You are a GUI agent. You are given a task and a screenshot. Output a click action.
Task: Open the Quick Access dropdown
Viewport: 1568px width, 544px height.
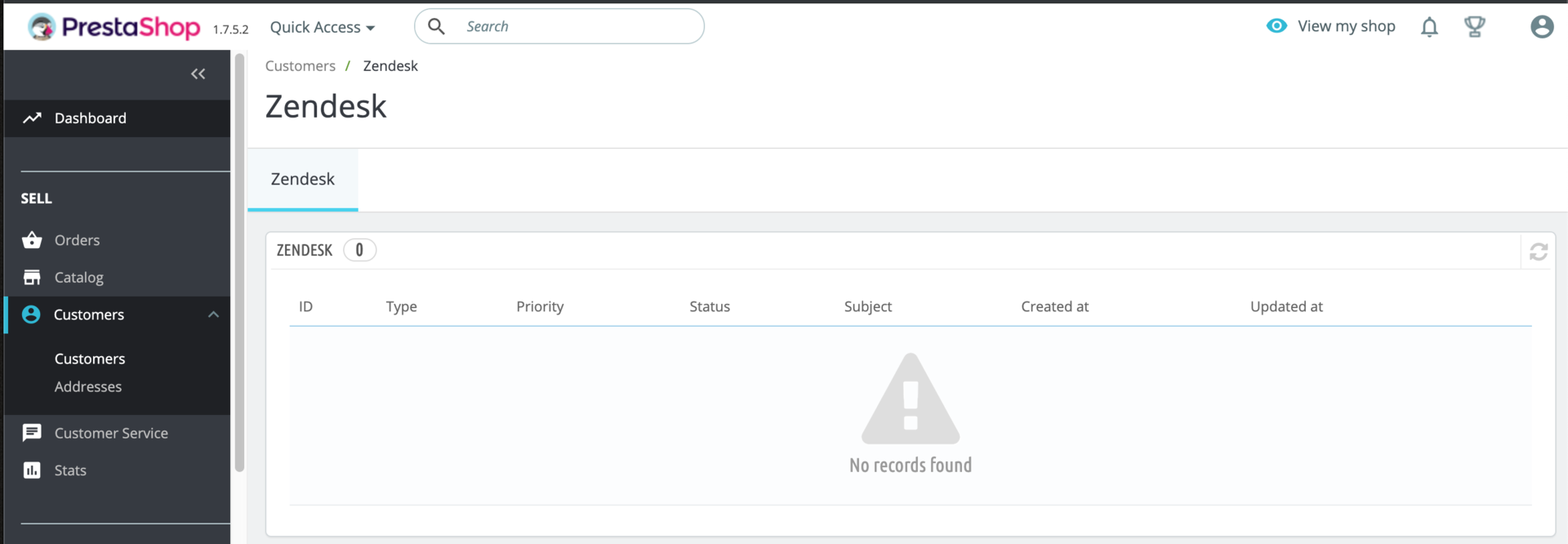point(322,27)
